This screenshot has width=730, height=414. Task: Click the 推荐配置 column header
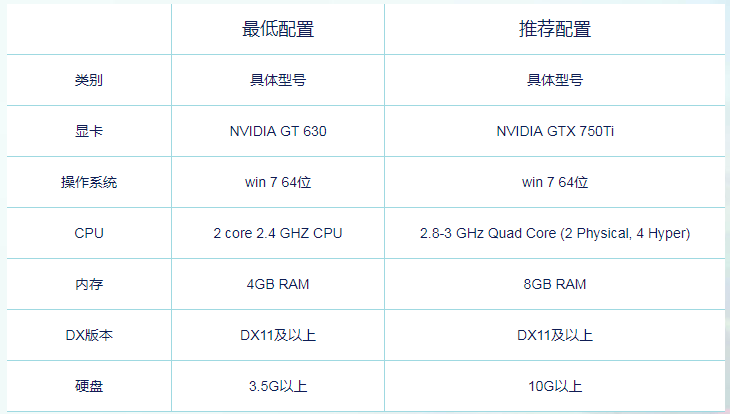click(x=555, y=29)
